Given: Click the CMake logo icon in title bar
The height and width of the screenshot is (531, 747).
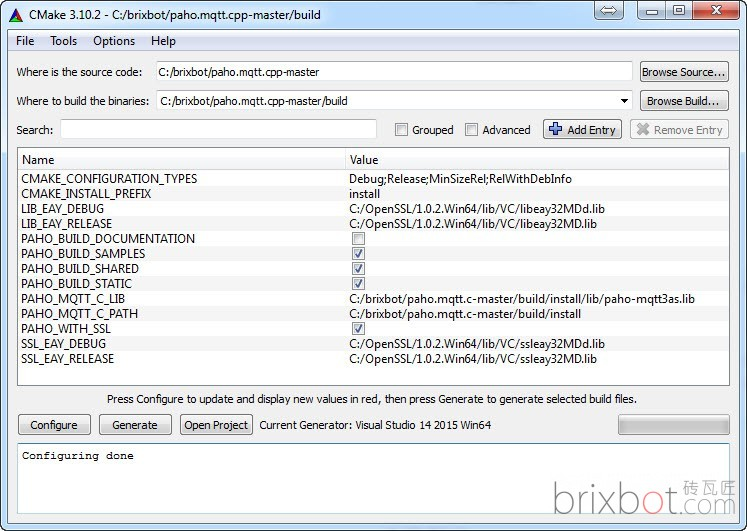Looking at the screenshot, I should coord(15,11).
